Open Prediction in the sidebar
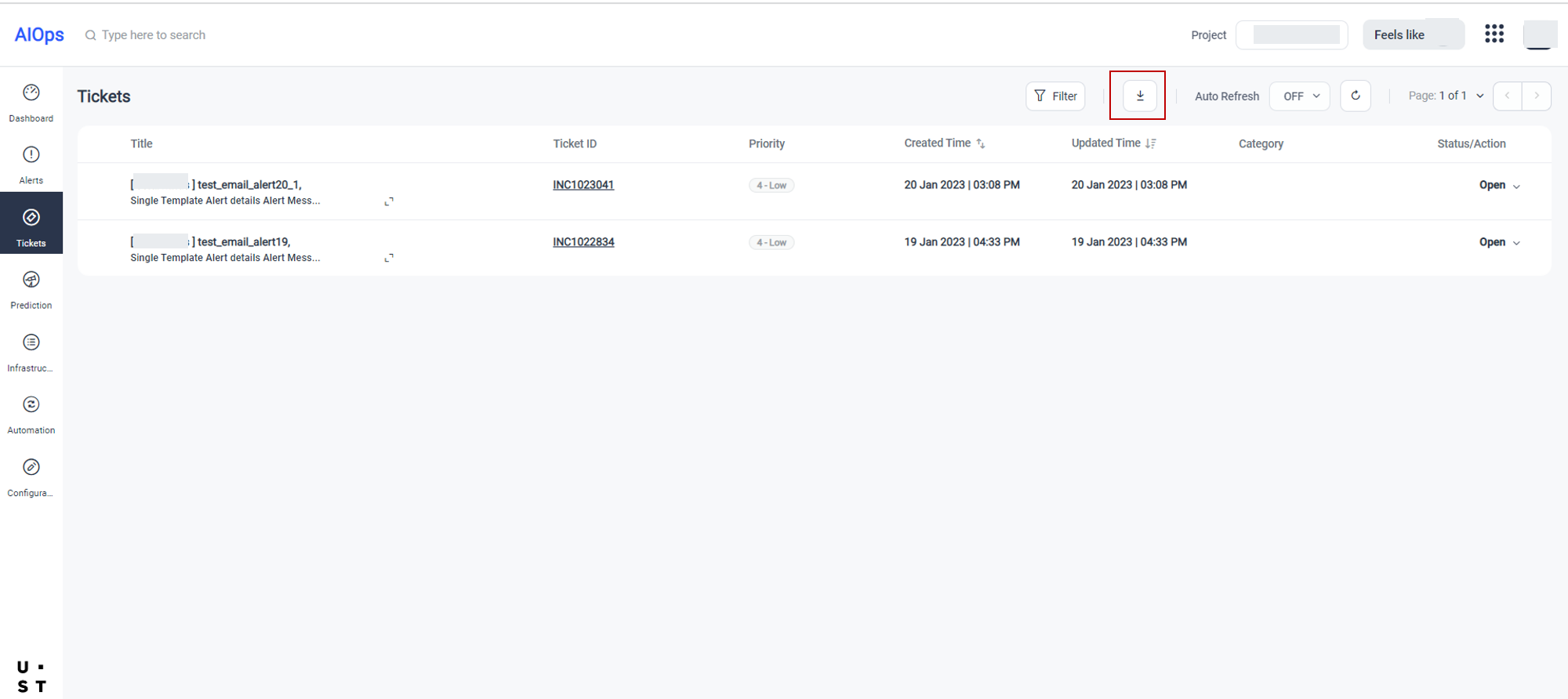1568x699 pixels. click(x=31, y=290)
